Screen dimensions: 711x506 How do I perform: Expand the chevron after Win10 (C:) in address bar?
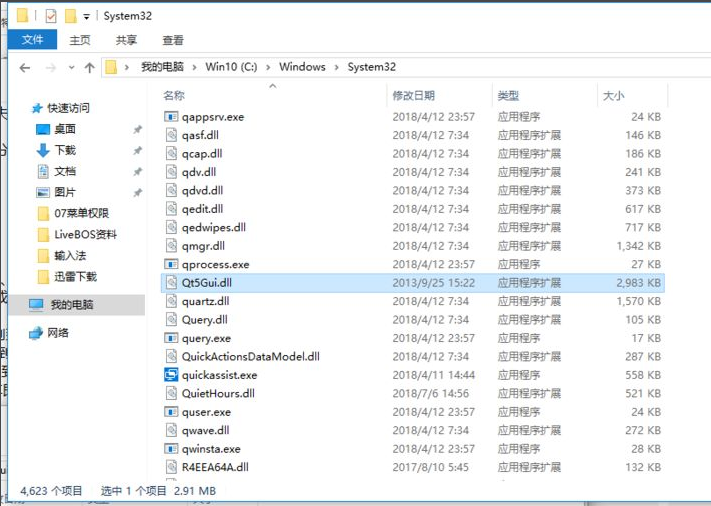[x=267, y=67]
